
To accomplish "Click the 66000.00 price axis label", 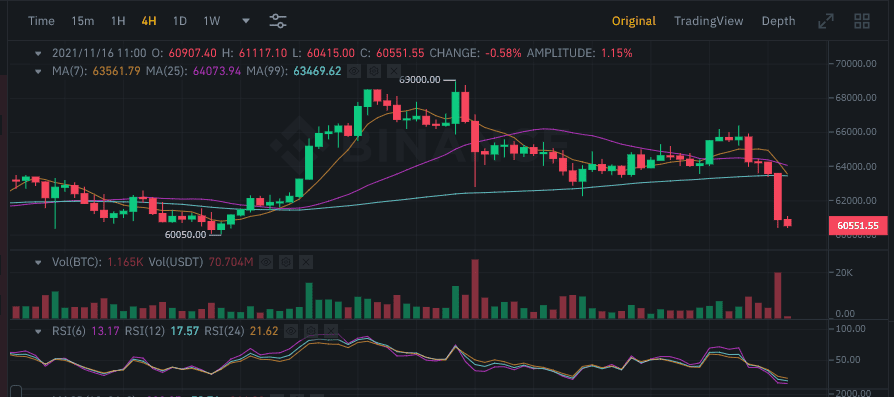I will (857, 132).
